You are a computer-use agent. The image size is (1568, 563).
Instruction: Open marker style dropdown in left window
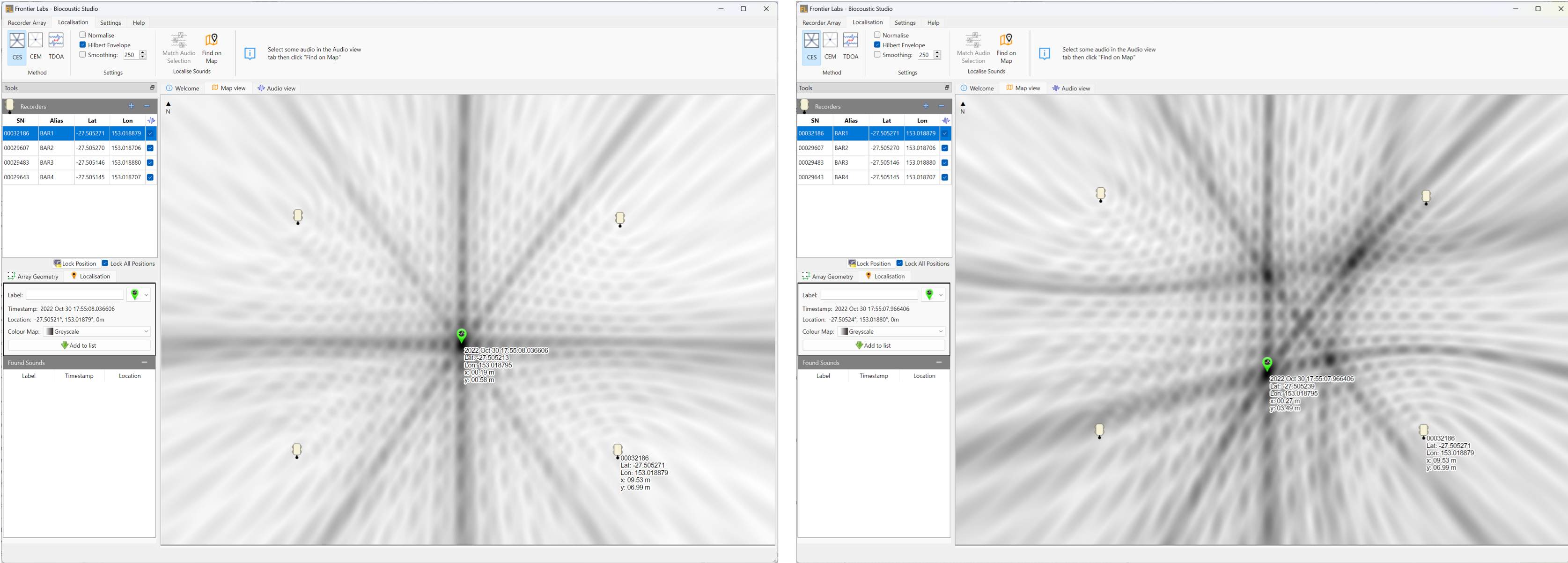coord(146,294)
